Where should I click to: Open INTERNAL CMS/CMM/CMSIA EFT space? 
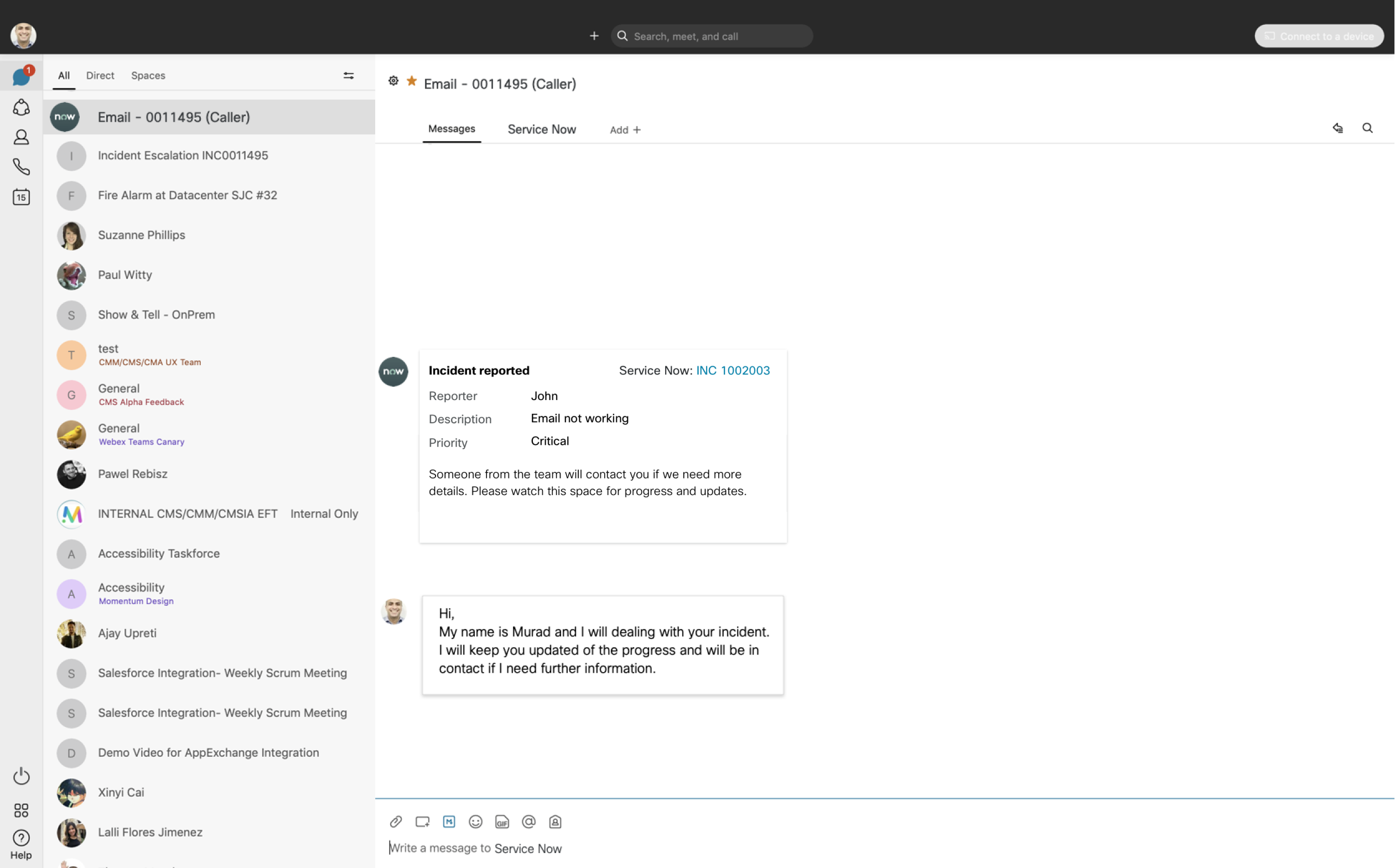tap(209, 514)
